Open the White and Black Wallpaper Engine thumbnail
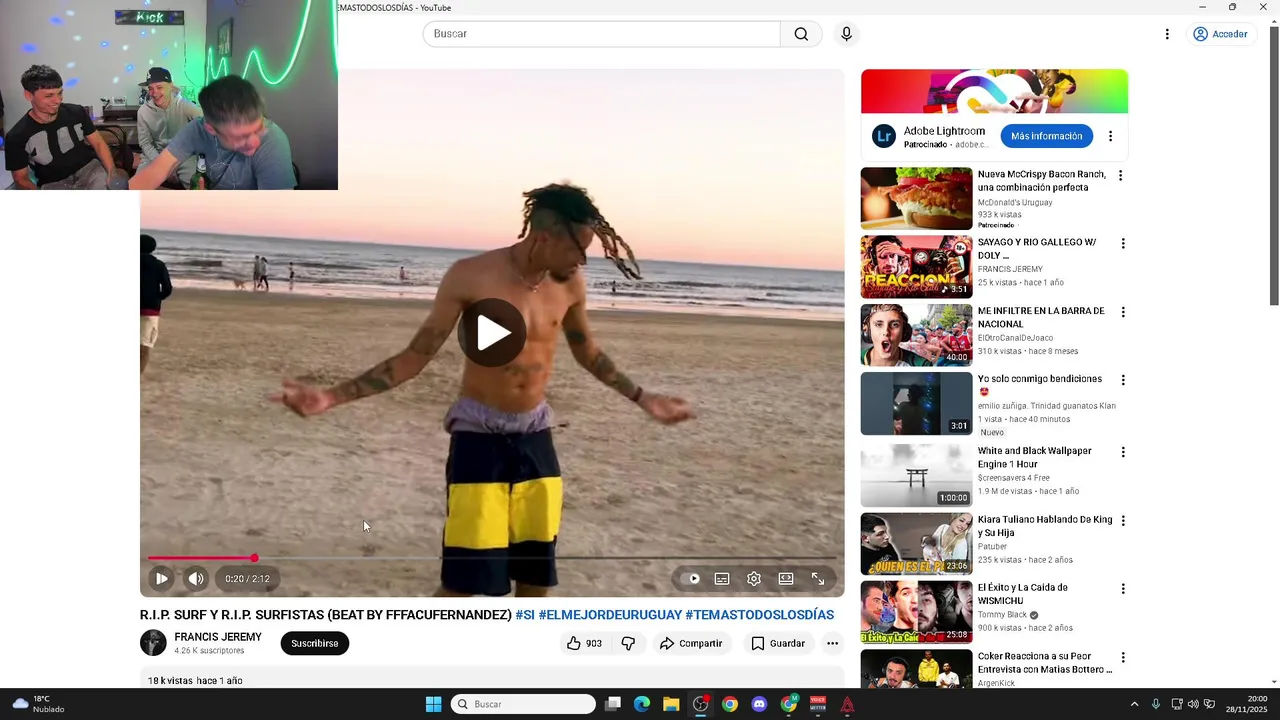 point(916,475)
